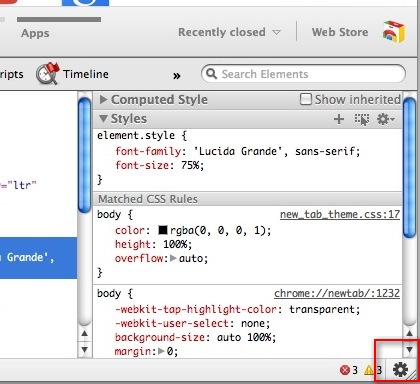The width and height of the screenshot is (420, 384).
Task: Focus the Search Elements field
Action: tap(303, 74)
